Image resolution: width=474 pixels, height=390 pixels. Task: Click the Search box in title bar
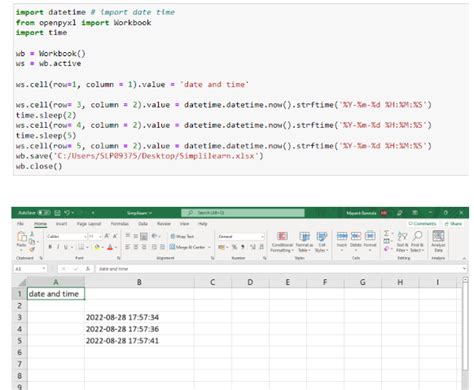243,213
